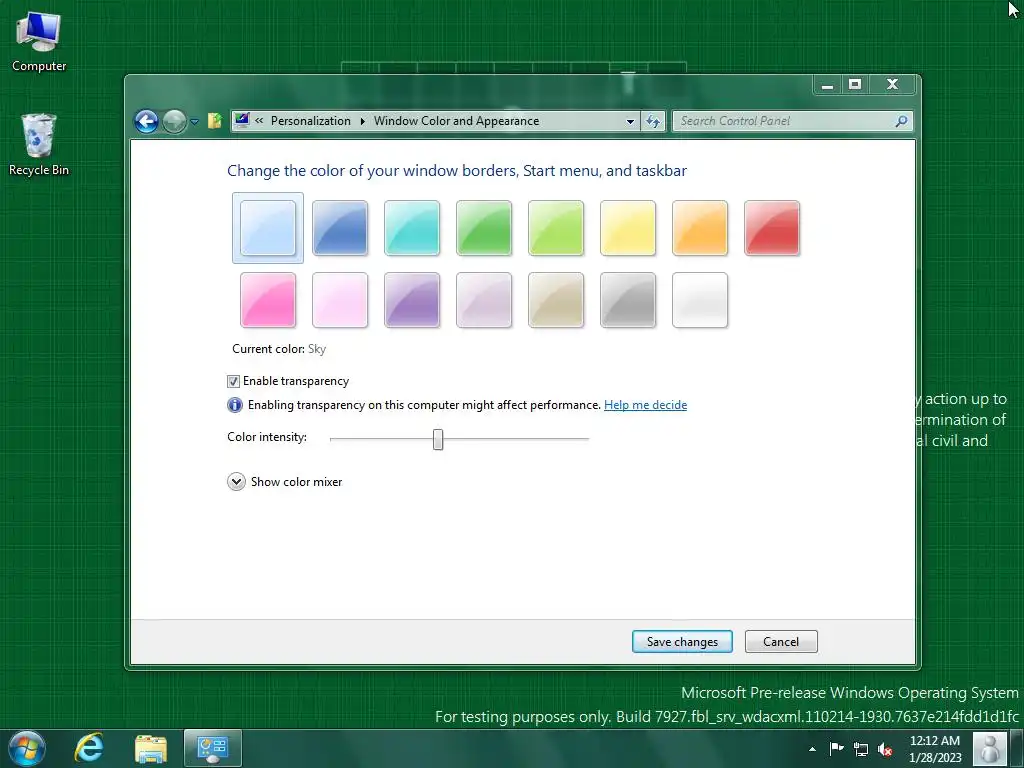Click the network tray icon
Screen dimensions: 1024x768
coord(861,749)
